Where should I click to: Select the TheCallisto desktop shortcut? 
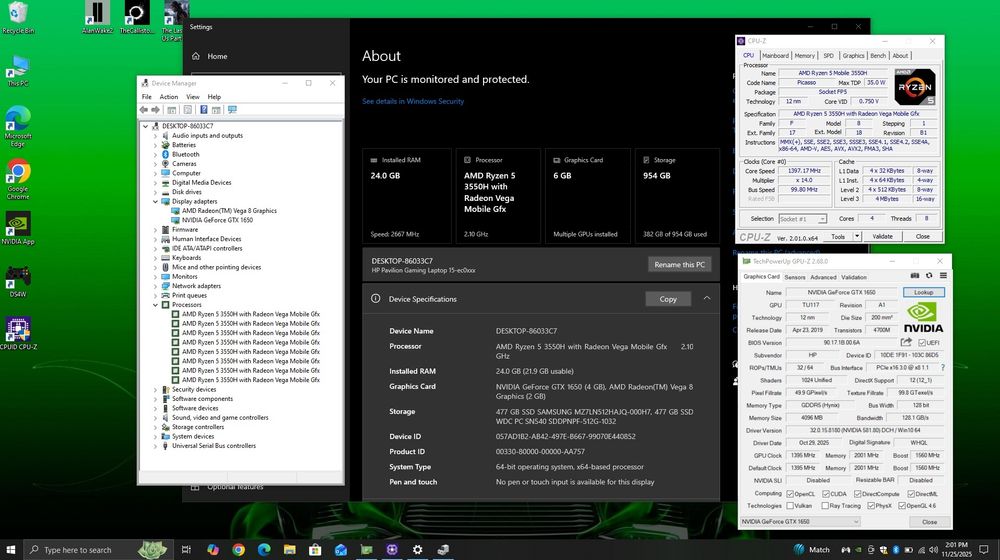tap(136, 17)
